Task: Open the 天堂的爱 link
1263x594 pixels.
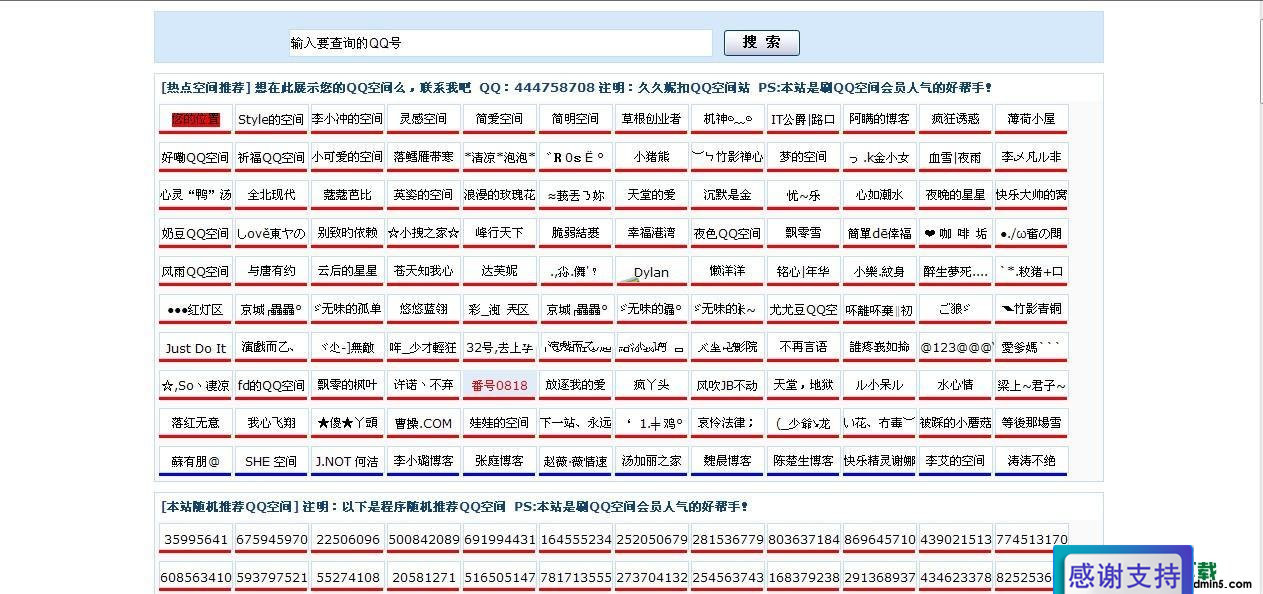Action: (x=651, y=195)
